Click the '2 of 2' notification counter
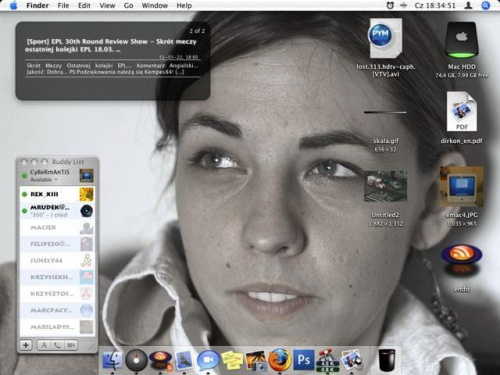Viewport: 500px width, 375px height. pos(197,31)
